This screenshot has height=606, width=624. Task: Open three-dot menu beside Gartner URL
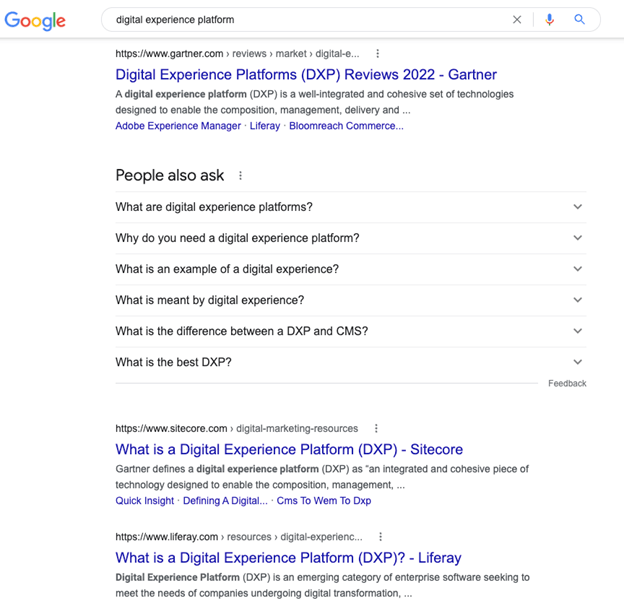tap(378, 53)
